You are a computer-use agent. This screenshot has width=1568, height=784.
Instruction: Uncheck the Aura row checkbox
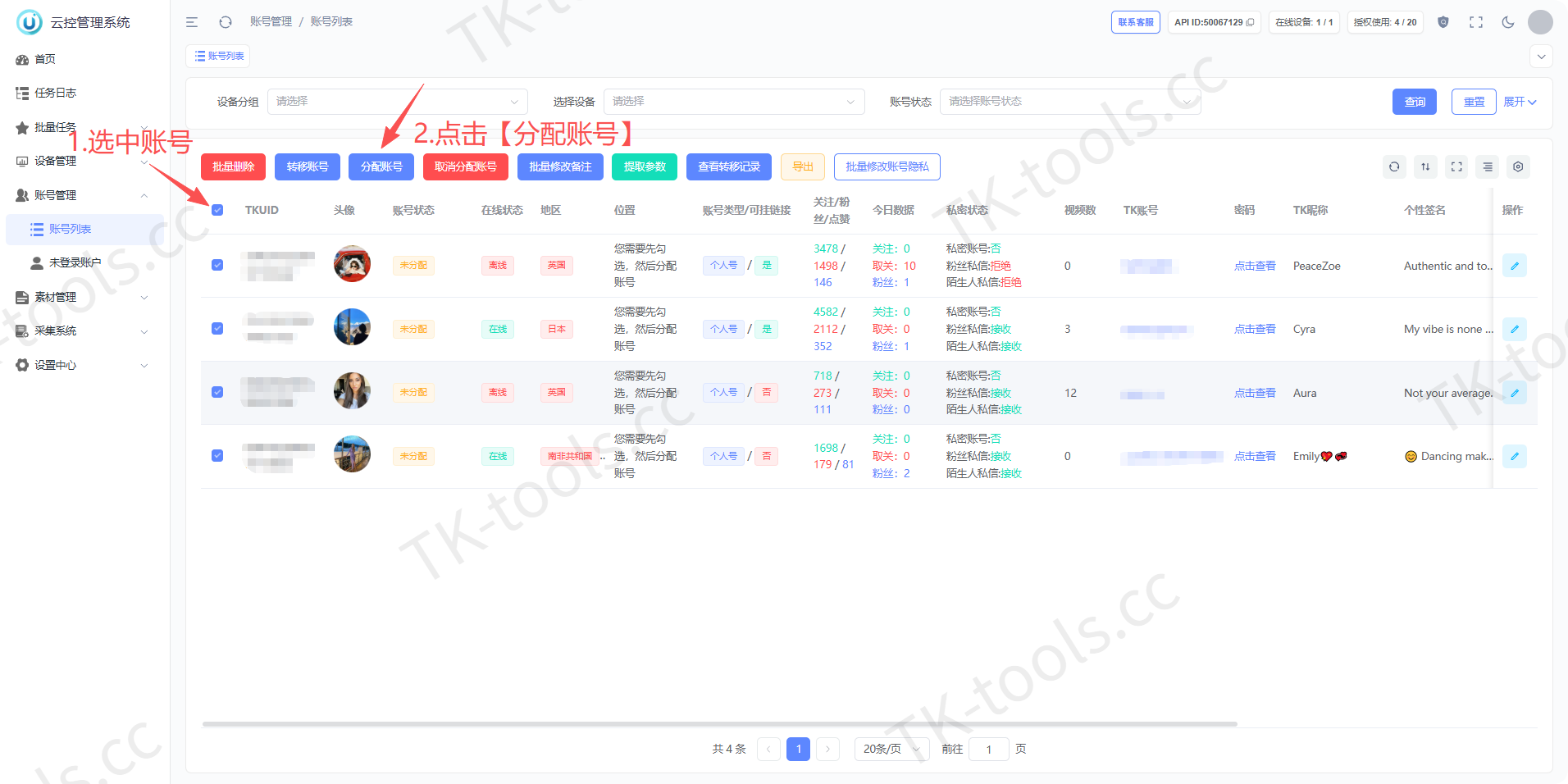tap(217, 392)
